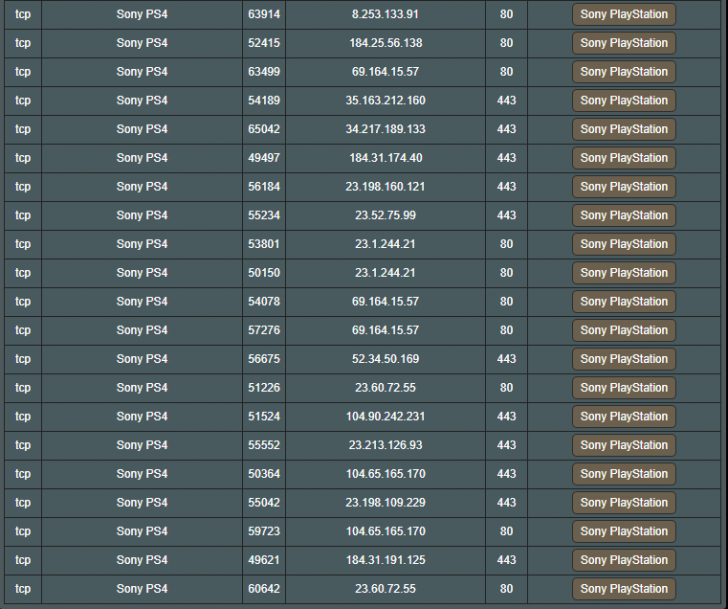Select destination IP 23.213.126.93
Screen dimensions: 728x609
385,446
